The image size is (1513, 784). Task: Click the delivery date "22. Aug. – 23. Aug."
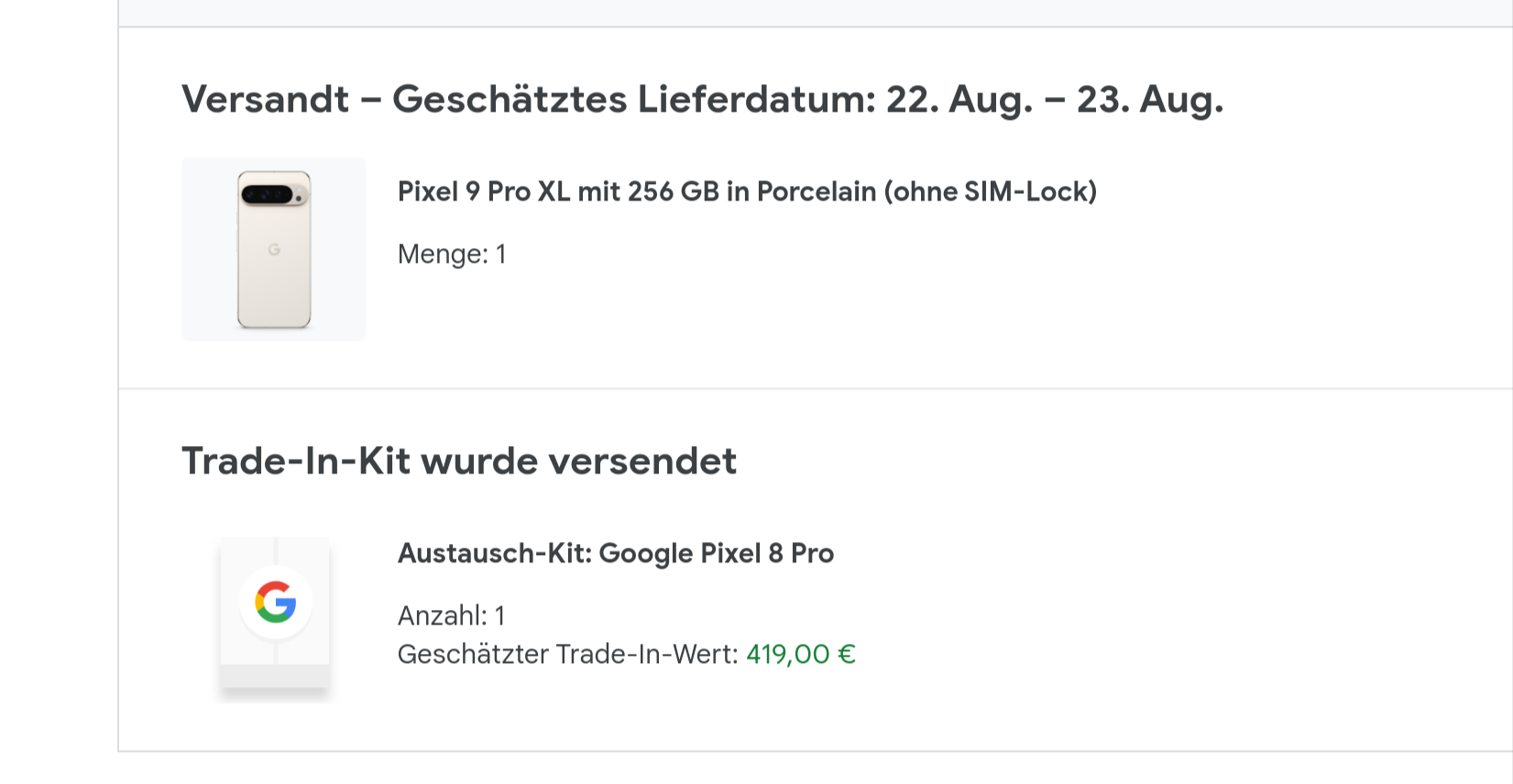coord(1054,99)
